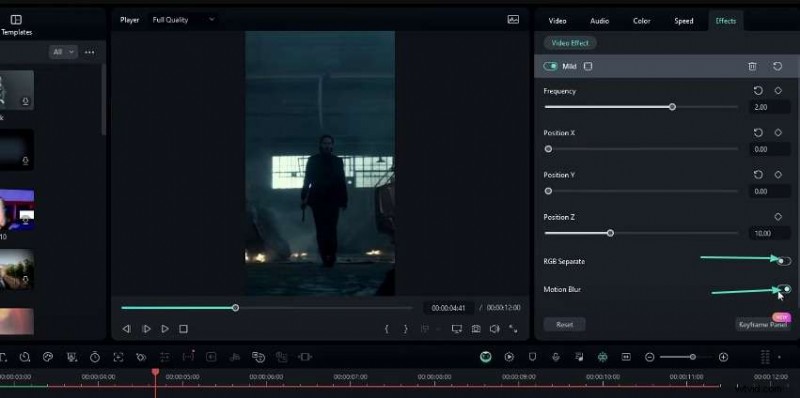The image size is (800, 398).
Task: Toggle the green auto ripple snap icon
Action: [x=603, y=357]
